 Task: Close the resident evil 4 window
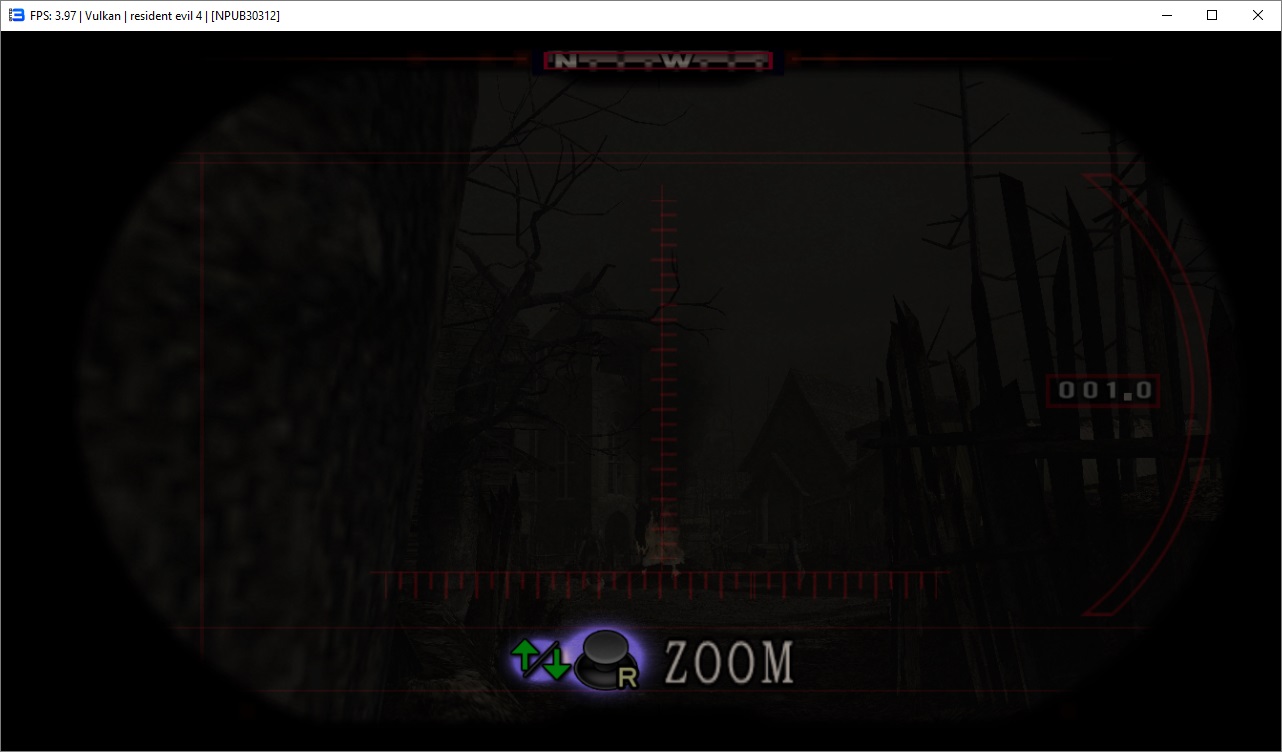(x=1258, y=15)
